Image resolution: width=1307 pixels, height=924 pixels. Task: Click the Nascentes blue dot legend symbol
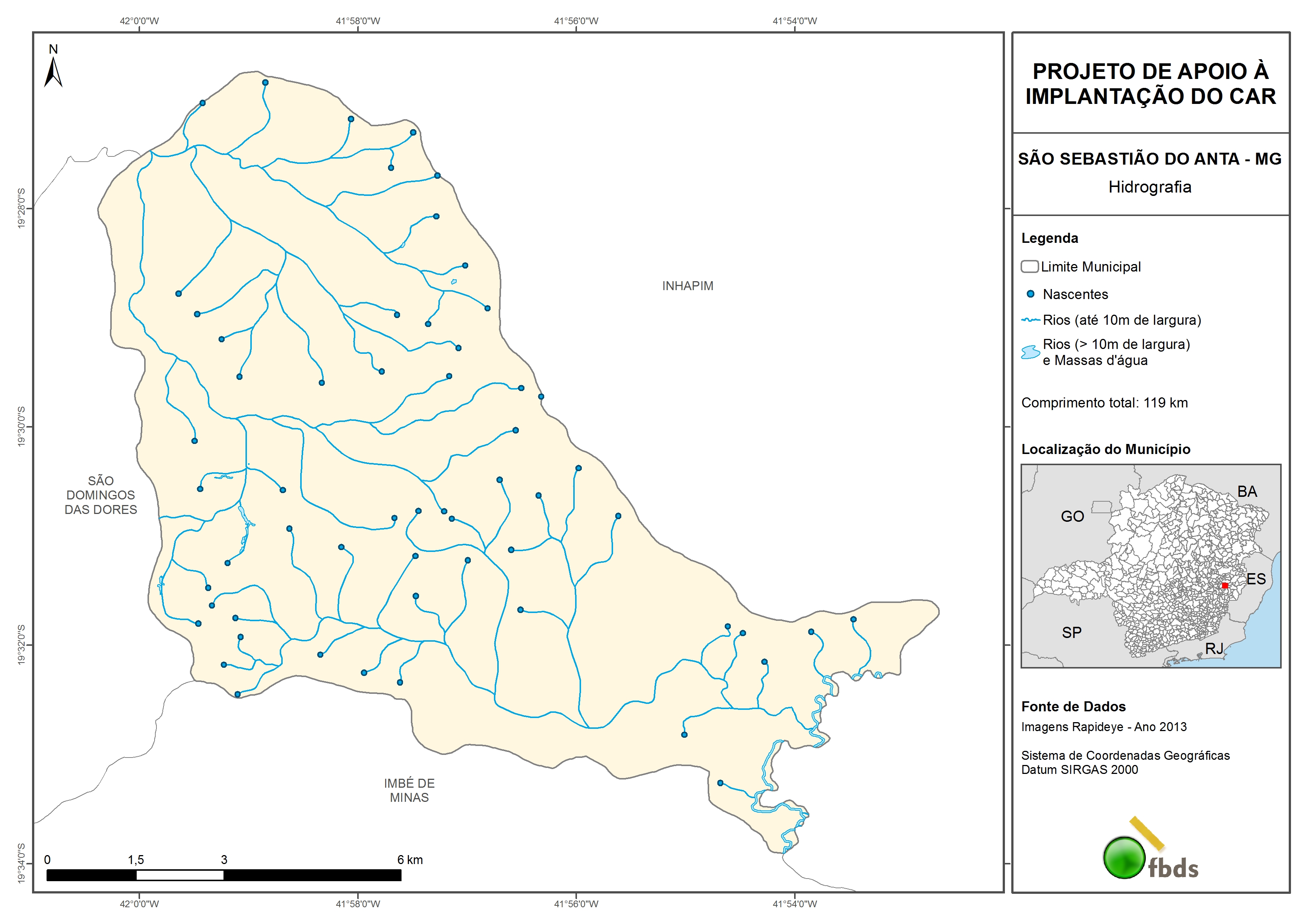[1030, 294]
